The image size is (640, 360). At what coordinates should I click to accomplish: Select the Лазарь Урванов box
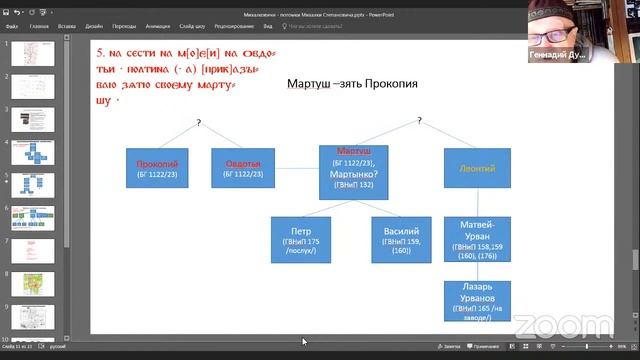477,301
